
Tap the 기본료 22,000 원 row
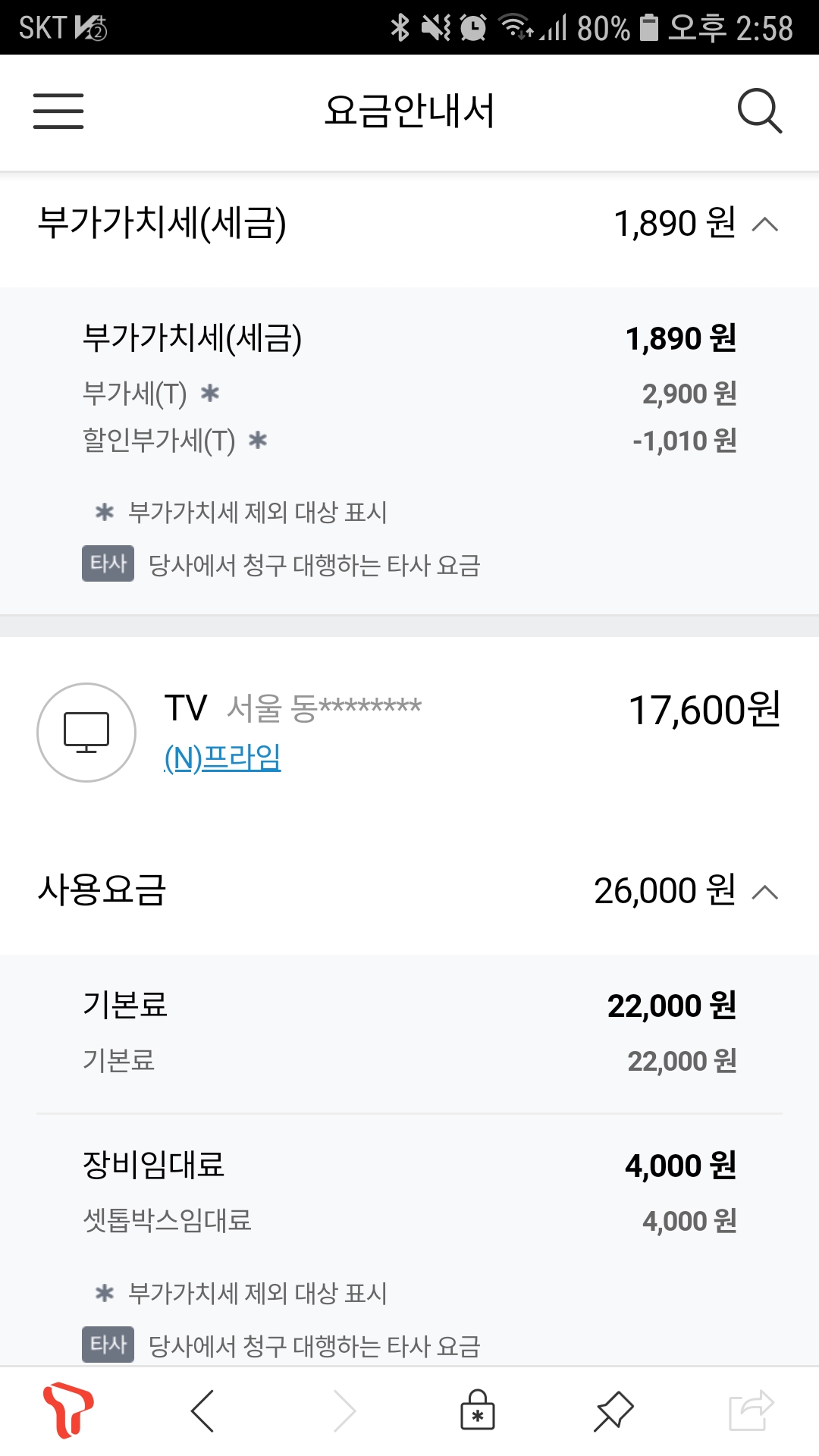(x=409, y=1006)
